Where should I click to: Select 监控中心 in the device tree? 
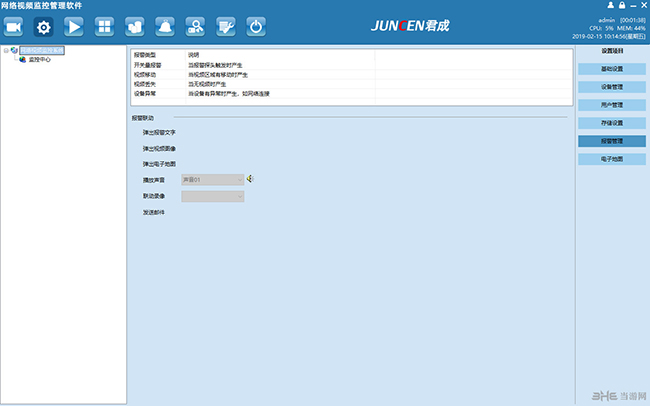pos(39,59)
